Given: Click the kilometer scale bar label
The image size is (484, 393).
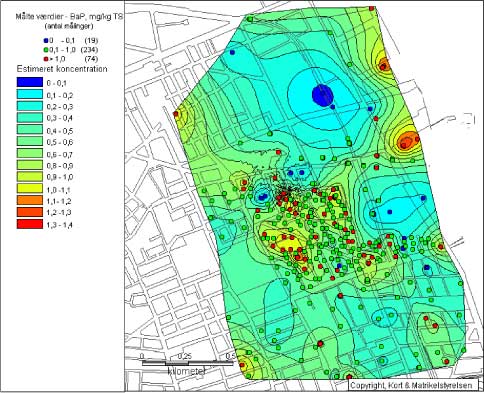Looking at the screenshot, I should [x=187, y=371].
